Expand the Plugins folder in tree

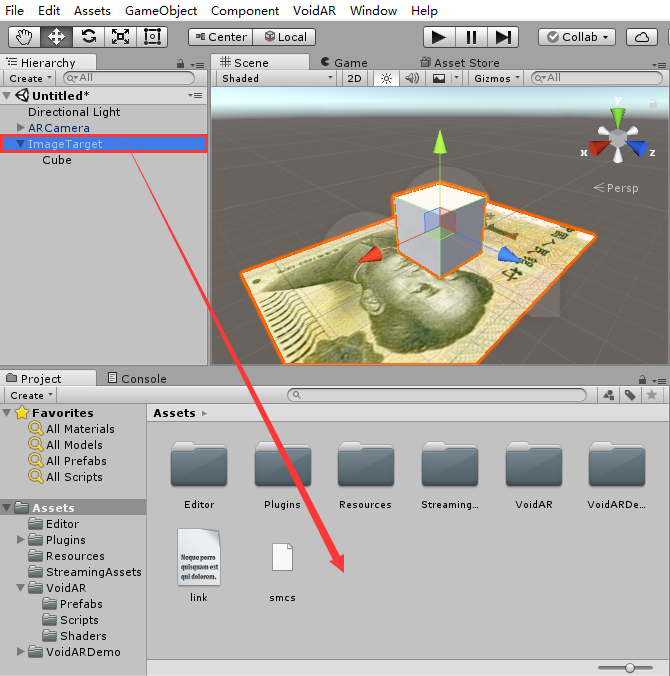coord(20,539)
